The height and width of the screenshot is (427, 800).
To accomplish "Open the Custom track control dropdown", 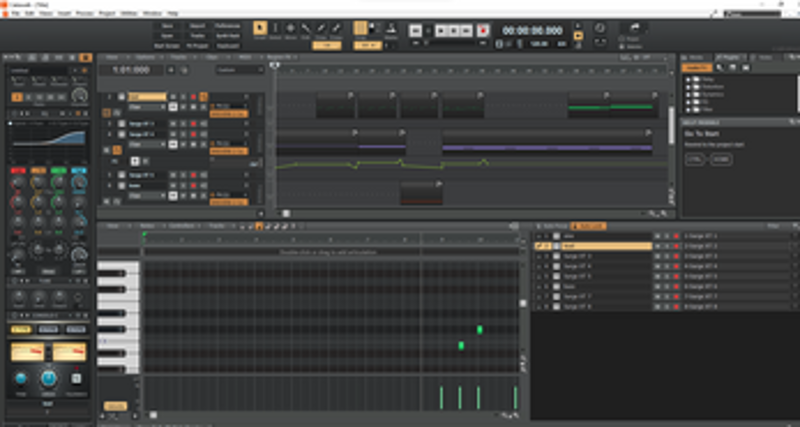I will [239, 70].
